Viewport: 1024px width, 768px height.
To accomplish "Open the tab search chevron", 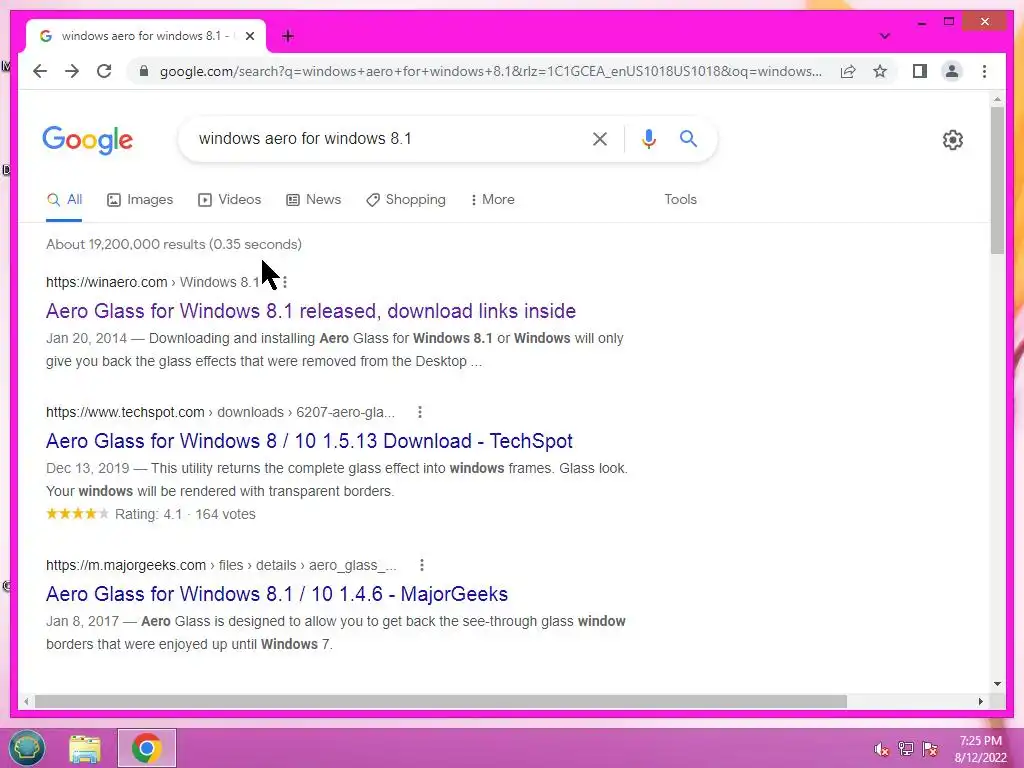I will [884, 36].
